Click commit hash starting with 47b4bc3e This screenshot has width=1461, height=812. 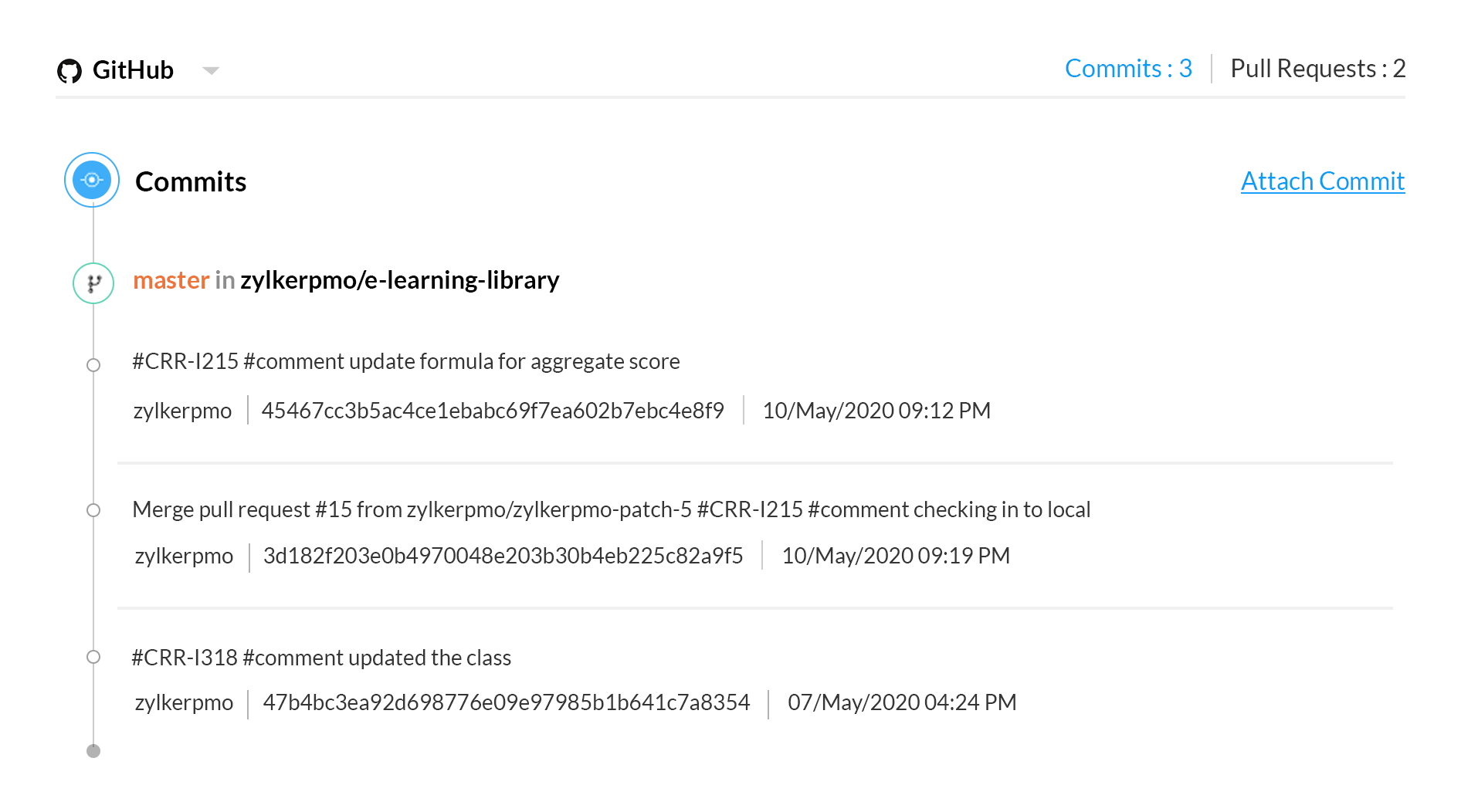(x=506, y=702)
